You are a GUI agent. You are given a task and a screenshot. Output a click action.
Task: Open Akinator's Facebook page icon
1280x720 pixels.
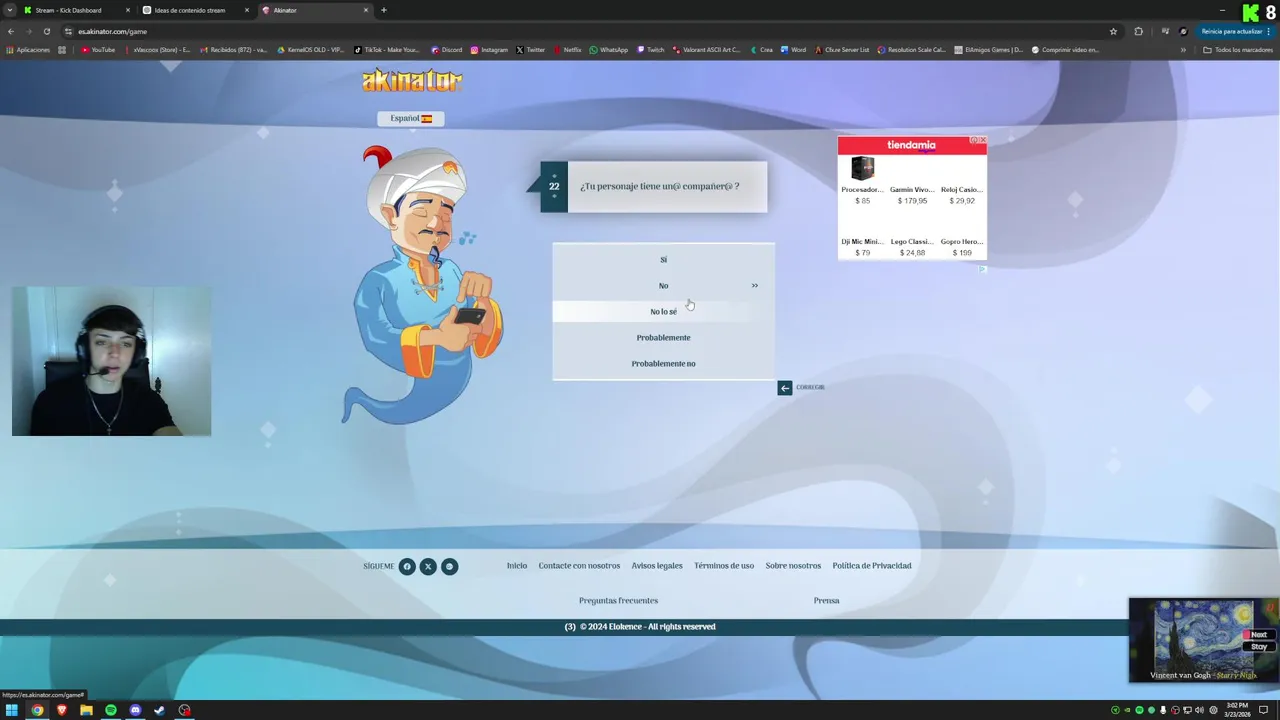click(407, 566)
